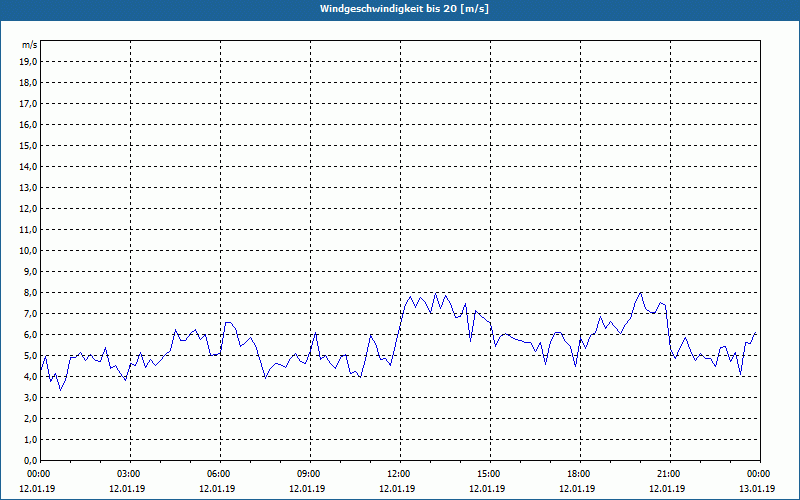Image resolution: width=800 pixels, height=500 pixels.
Task: Click the 7,0 y-axis label
Action: (x=30, y=314)
